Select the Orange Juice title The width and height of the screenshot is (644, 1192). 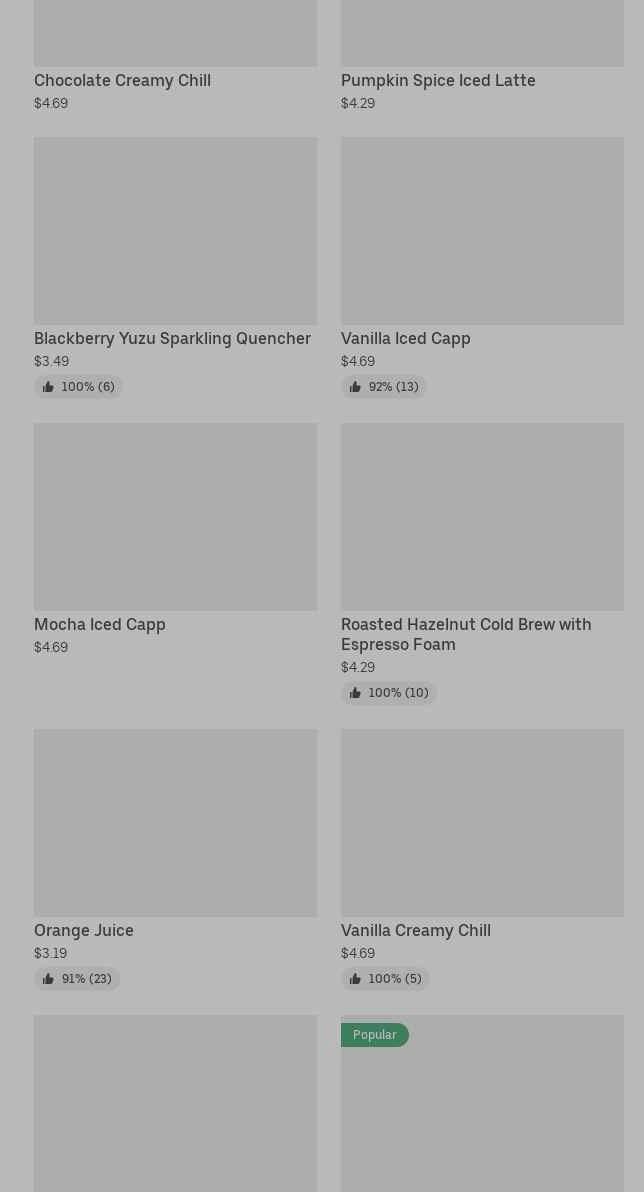pyautogui.click(x=84, y=930)
